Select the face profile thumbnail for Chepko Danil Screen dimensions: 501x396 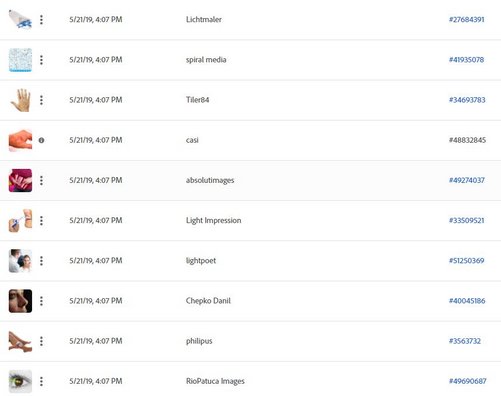[20, 301]
